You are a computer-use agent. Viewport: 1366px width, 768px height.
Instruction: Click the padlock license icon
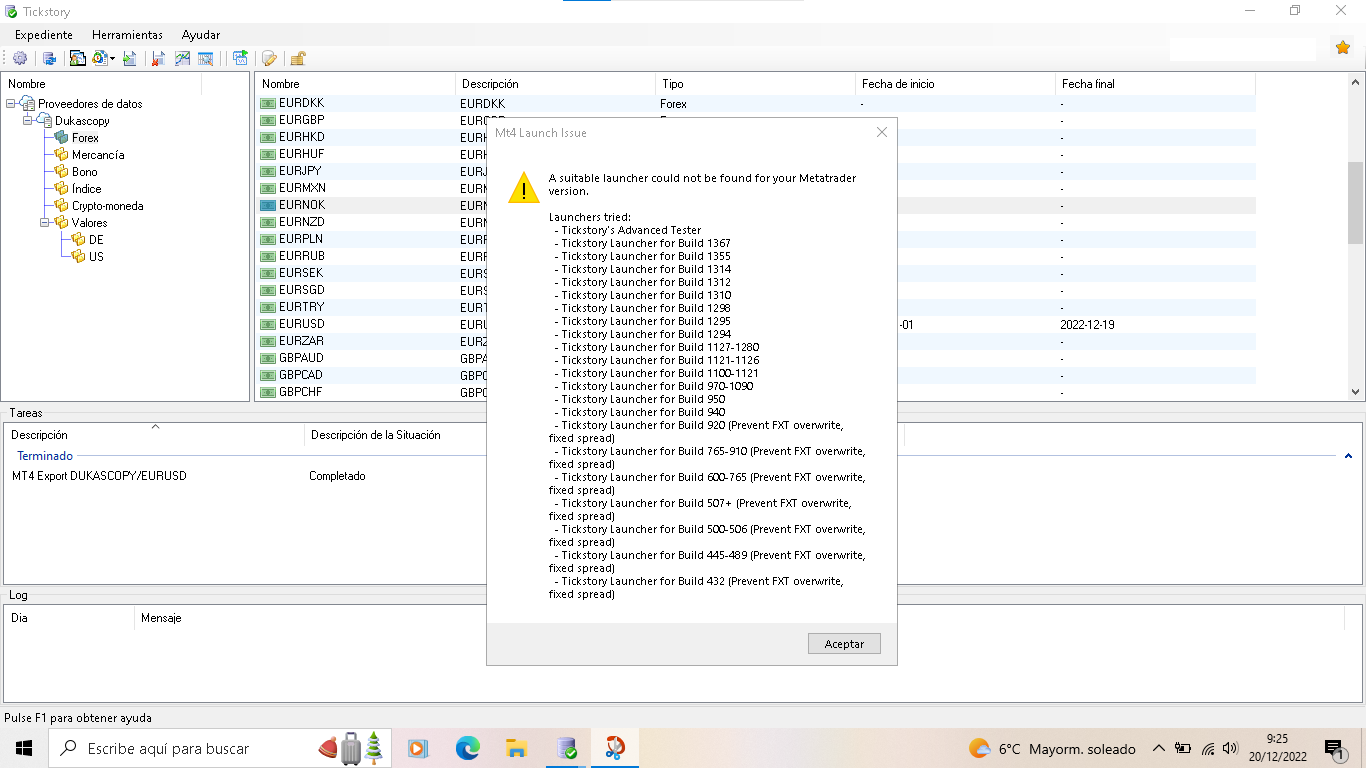click(x=297, y=58)
